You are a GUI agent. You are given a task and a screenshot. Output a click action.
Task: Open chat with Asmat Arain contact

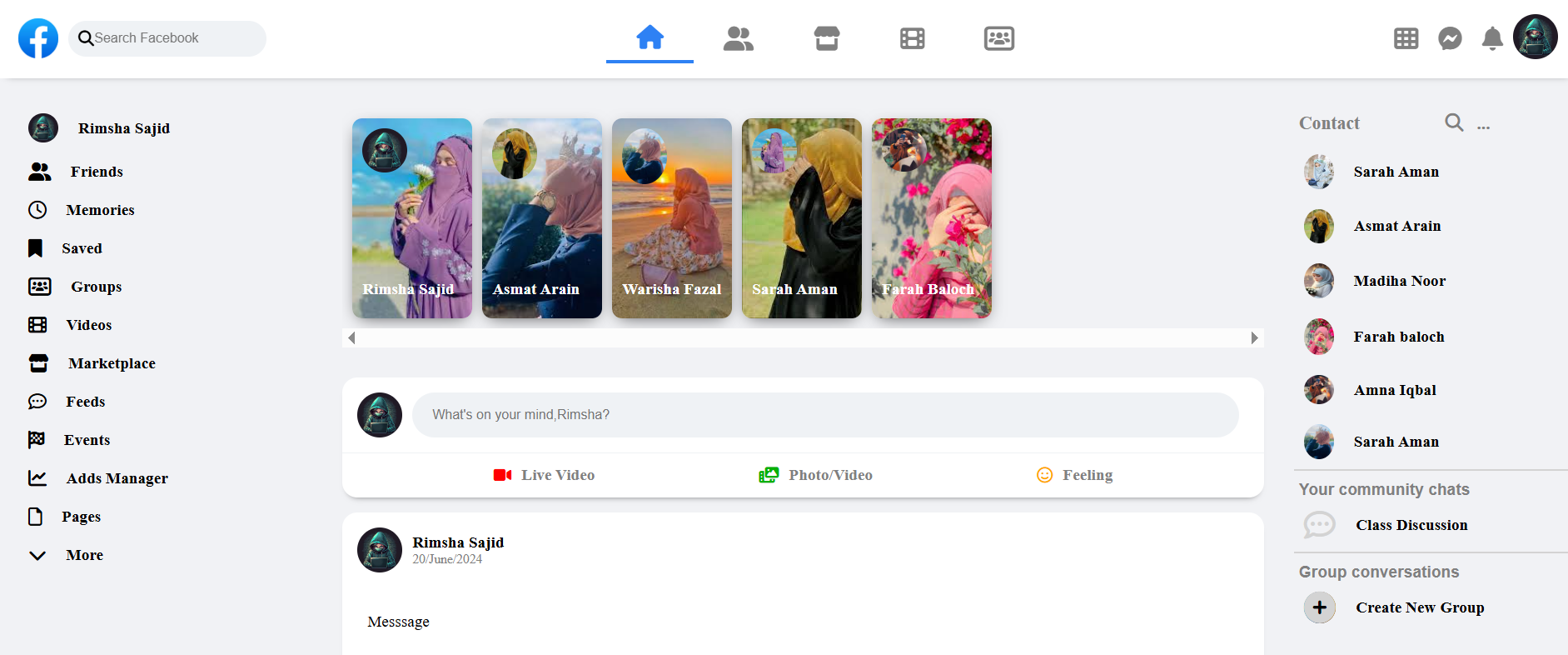tap(1372, 226)
